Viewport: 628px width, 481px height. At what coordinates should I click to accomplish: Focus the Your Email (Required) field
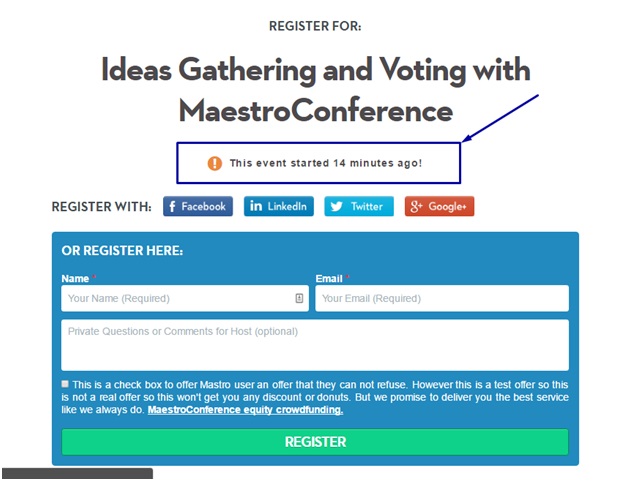pyautogui.click(x=442, y=298)
